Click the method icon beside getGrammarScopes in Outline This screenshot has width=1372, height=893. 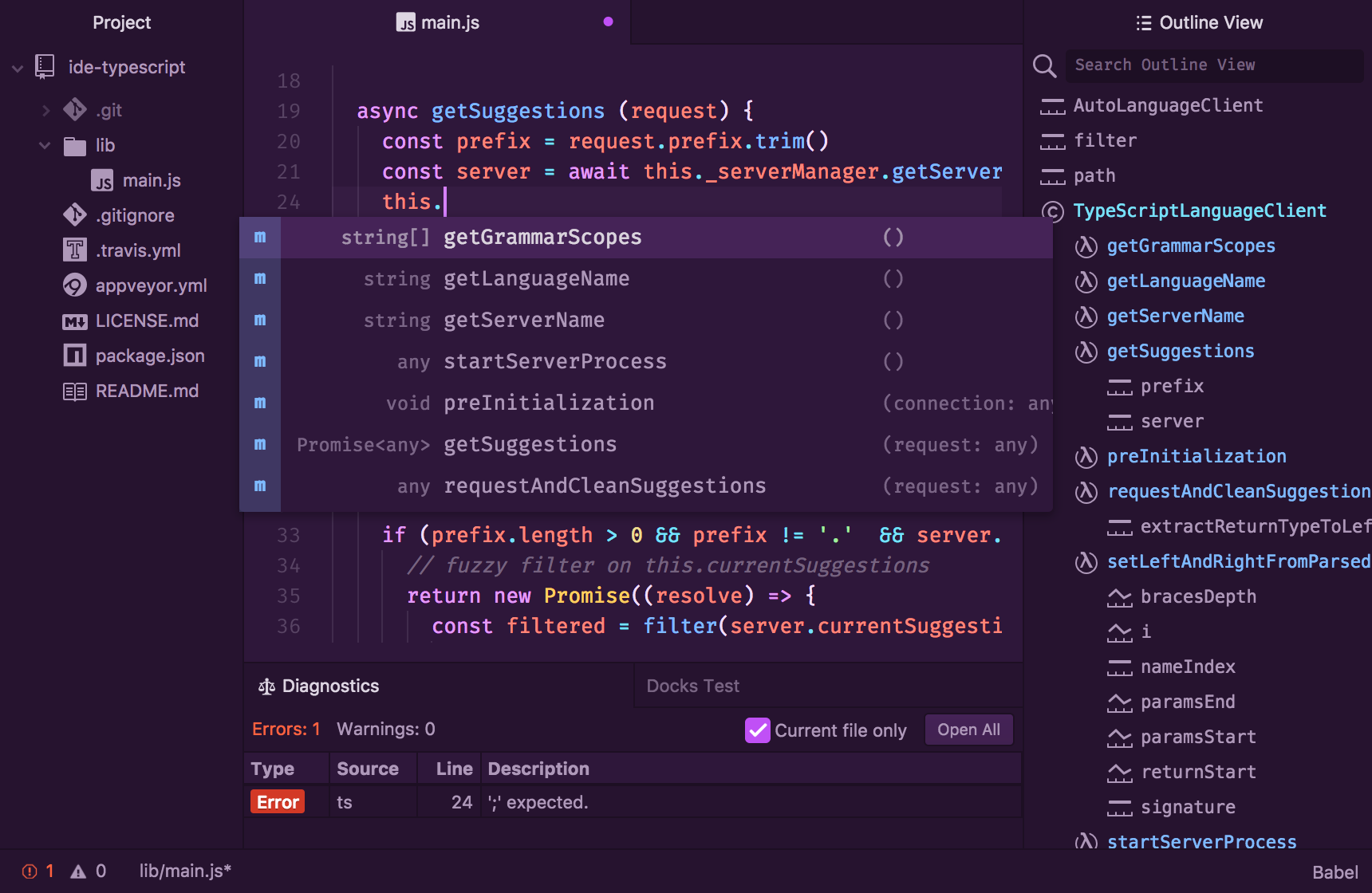pos(1086,246)
